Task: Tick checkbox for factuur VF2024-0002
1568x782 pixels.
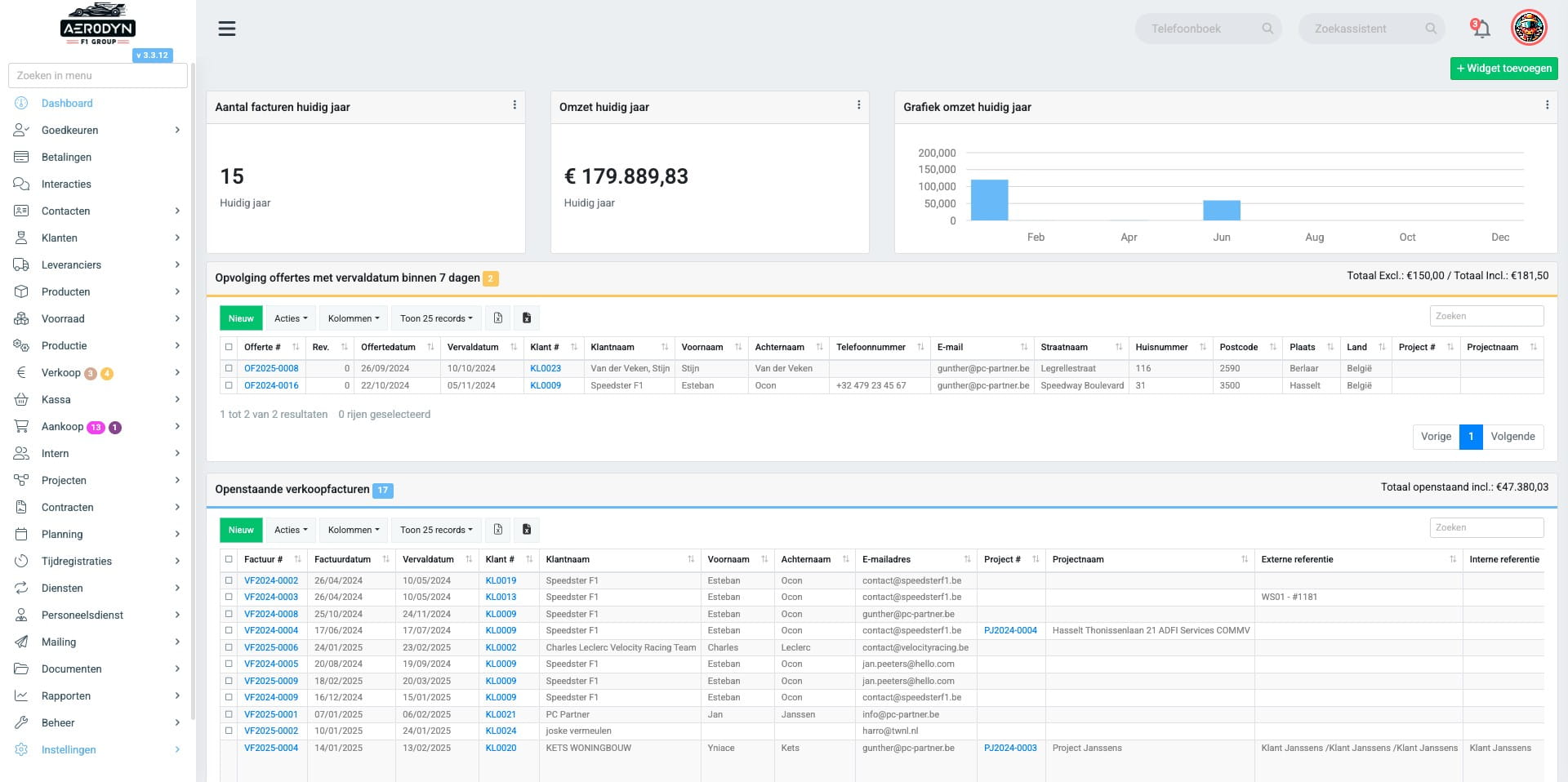Action: [229, 580]
